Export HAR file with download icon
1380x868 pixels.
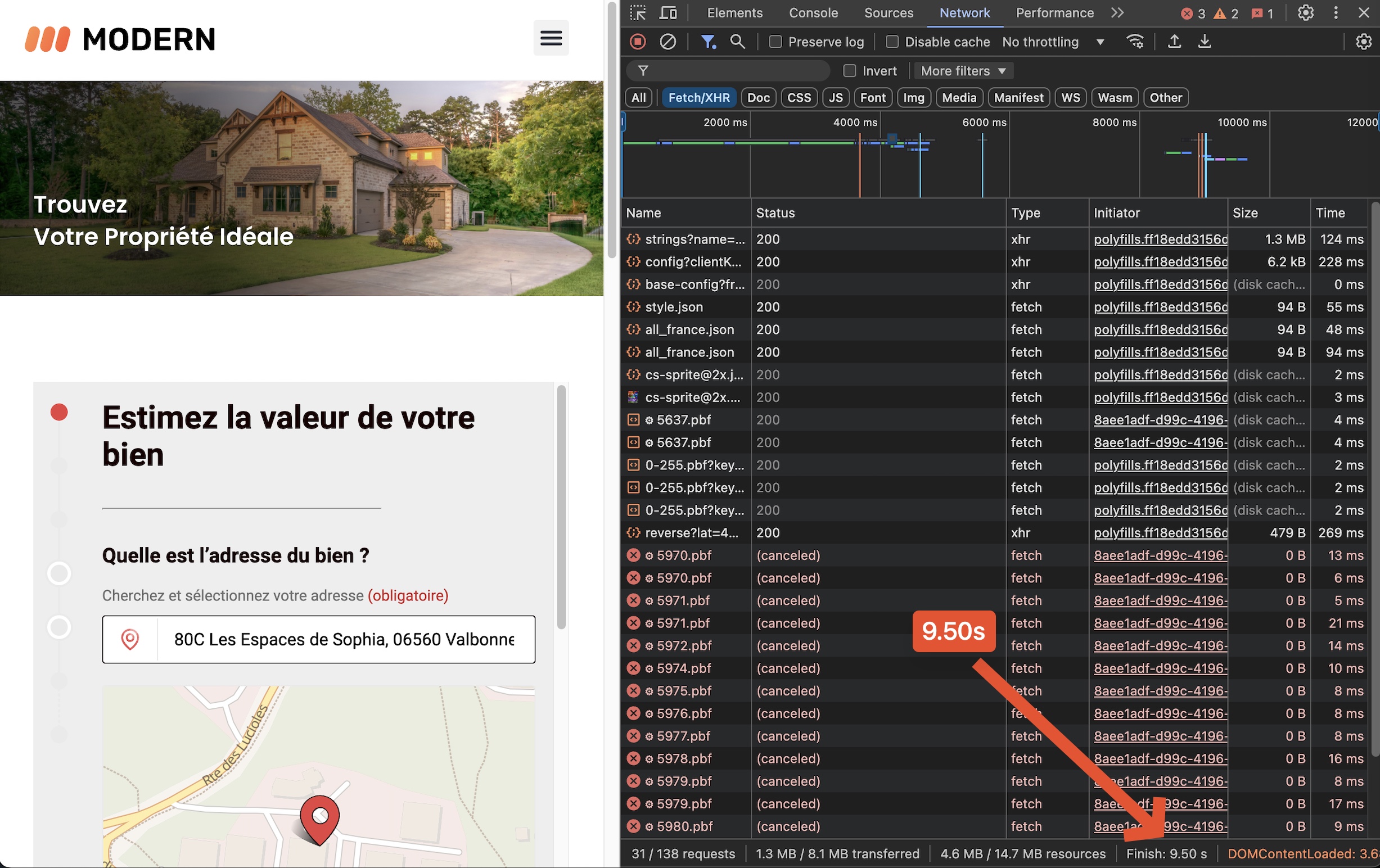(1205, 42)
